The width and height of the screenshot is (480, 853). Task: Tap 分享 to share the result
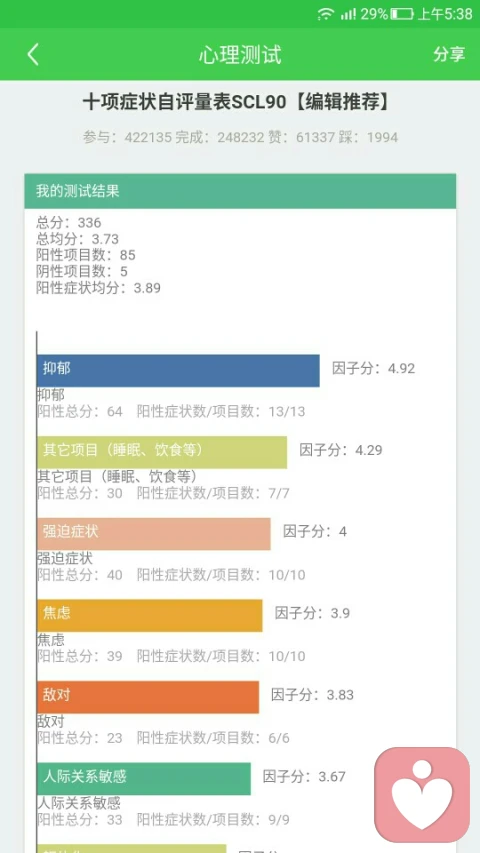(x=449, y=54)
